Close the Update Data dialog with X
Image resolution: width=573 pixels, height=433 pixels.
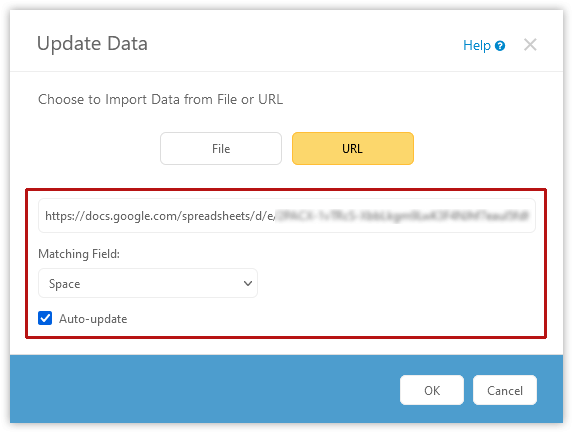530,45
